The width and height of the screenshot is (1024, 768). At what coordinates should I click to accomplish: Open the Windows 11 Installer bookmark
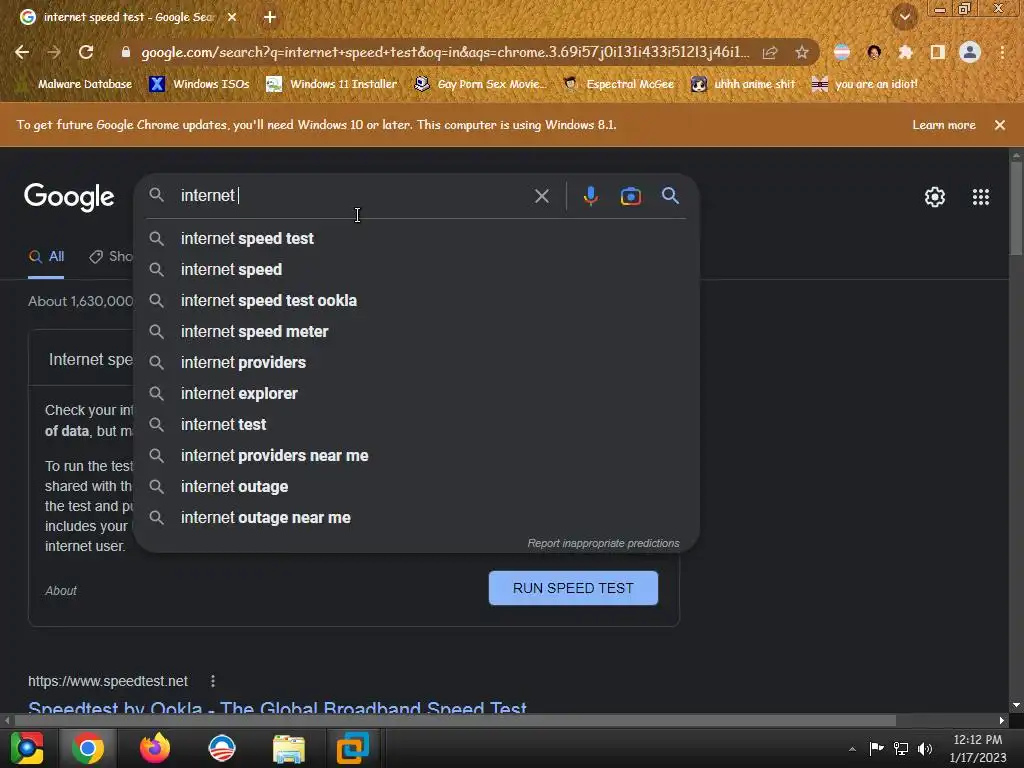332,84
